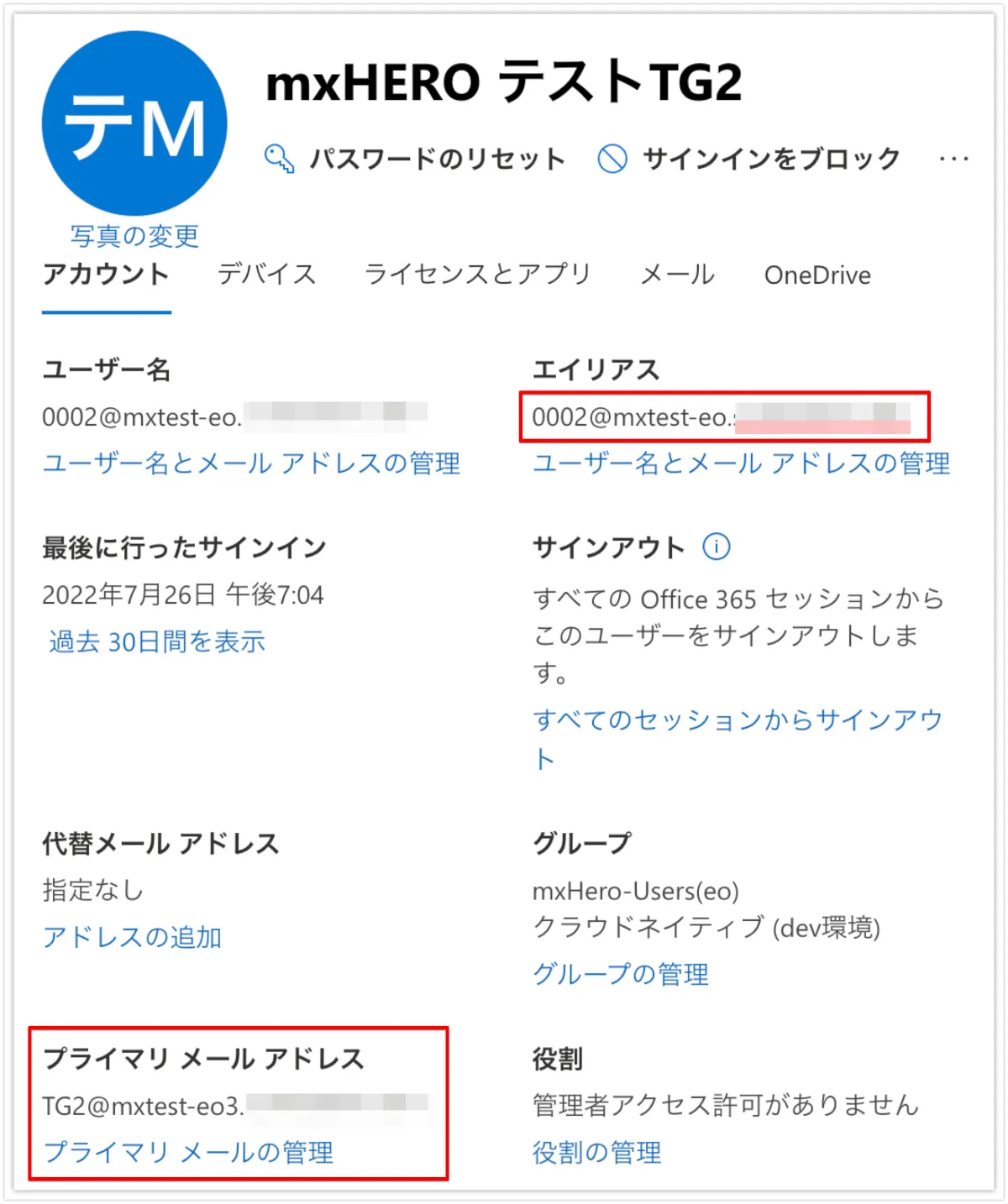Open the three-dots more actions menu
The image size is (1008, 1204).
point(954,158)
